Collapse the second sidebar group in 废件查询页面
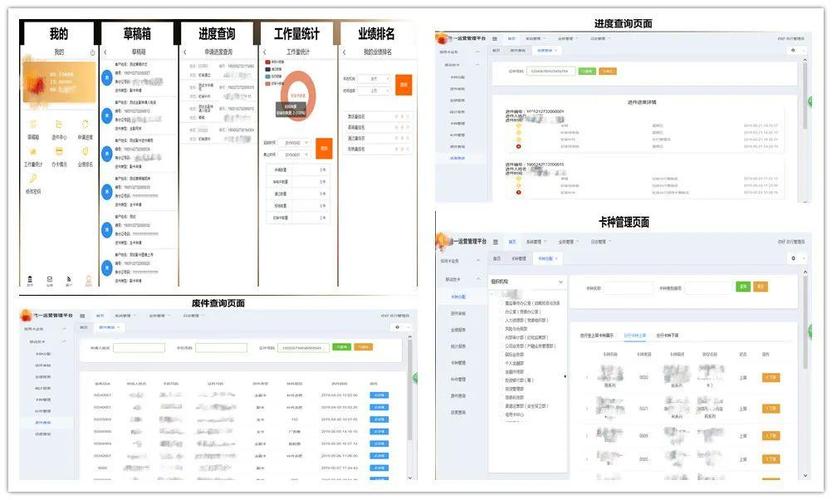This screenshot has width=832, height=500. coord(65,341)
